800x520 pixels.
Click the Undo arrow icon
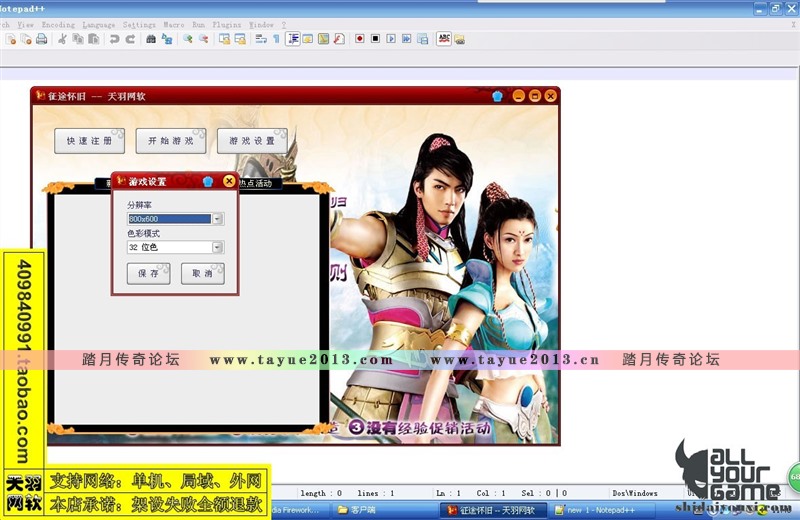coord(114,39)
